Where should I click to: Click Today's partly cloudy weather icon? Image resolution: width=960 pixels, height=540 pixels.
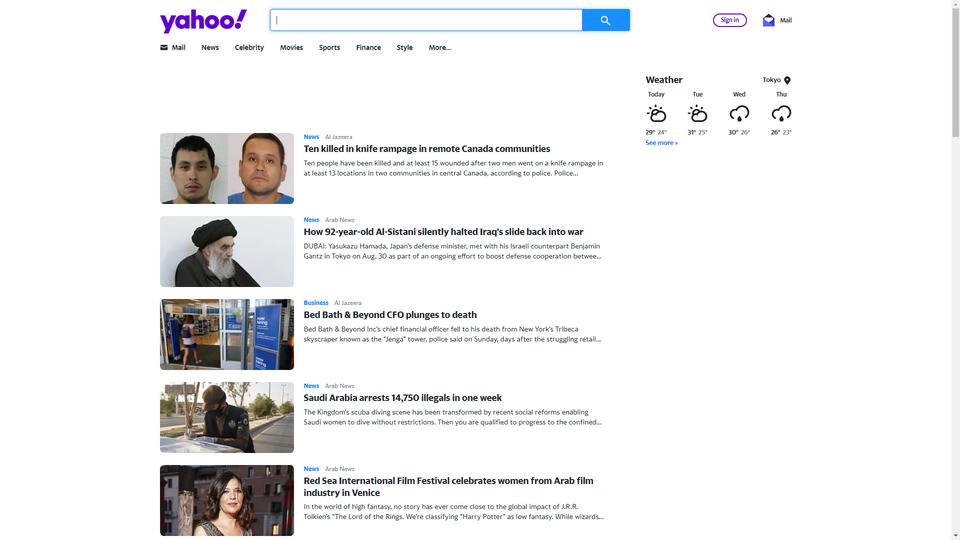pyautogui.click(x=656, y=114)
